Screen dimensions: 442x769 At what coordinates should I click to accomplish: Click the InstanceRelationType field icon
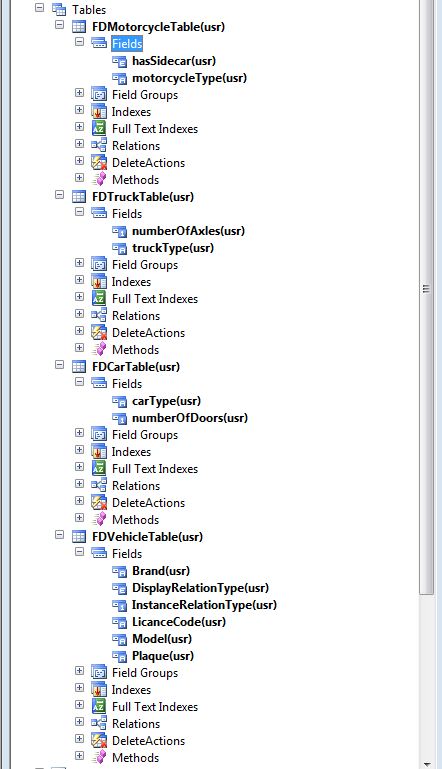(x=119, y=605)
